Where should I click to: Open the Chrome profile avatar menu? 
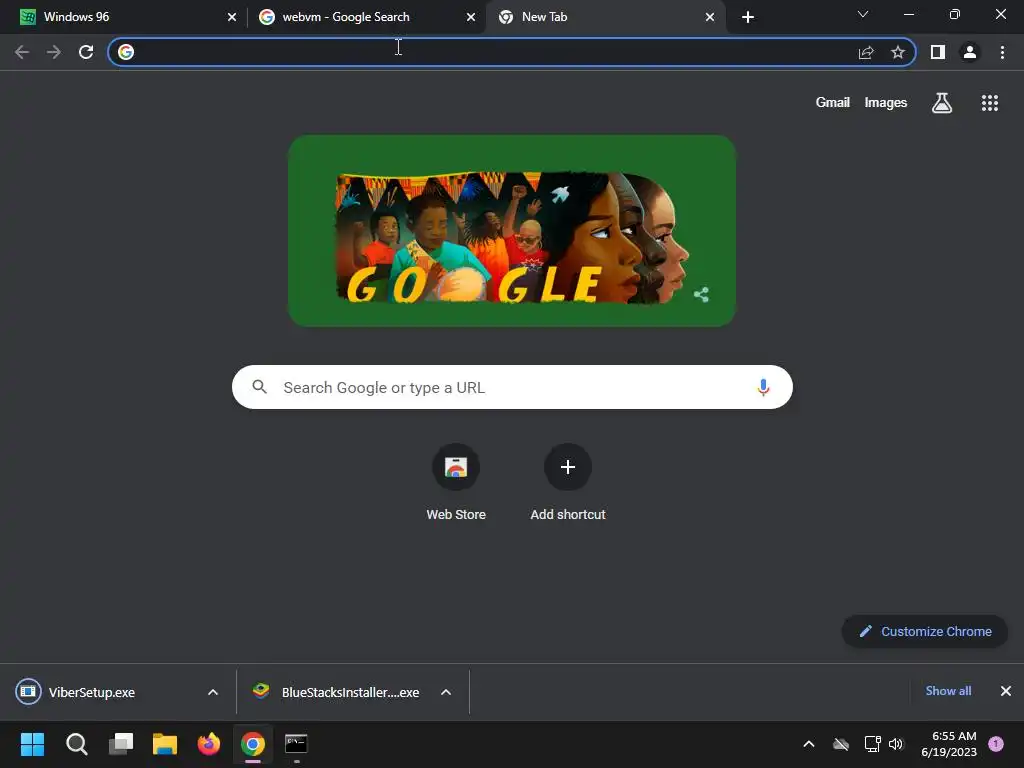[970, 52]
